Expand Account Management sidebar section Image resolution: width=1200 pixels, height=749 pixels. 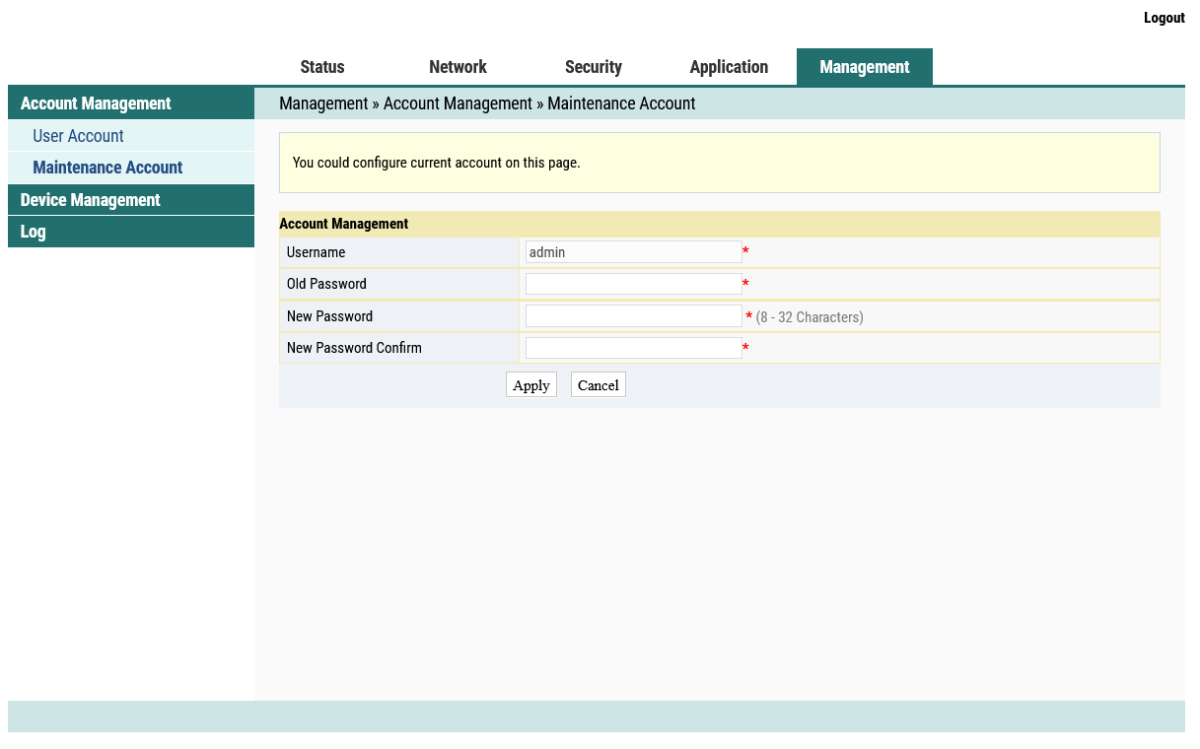click(x=96, y=103)
